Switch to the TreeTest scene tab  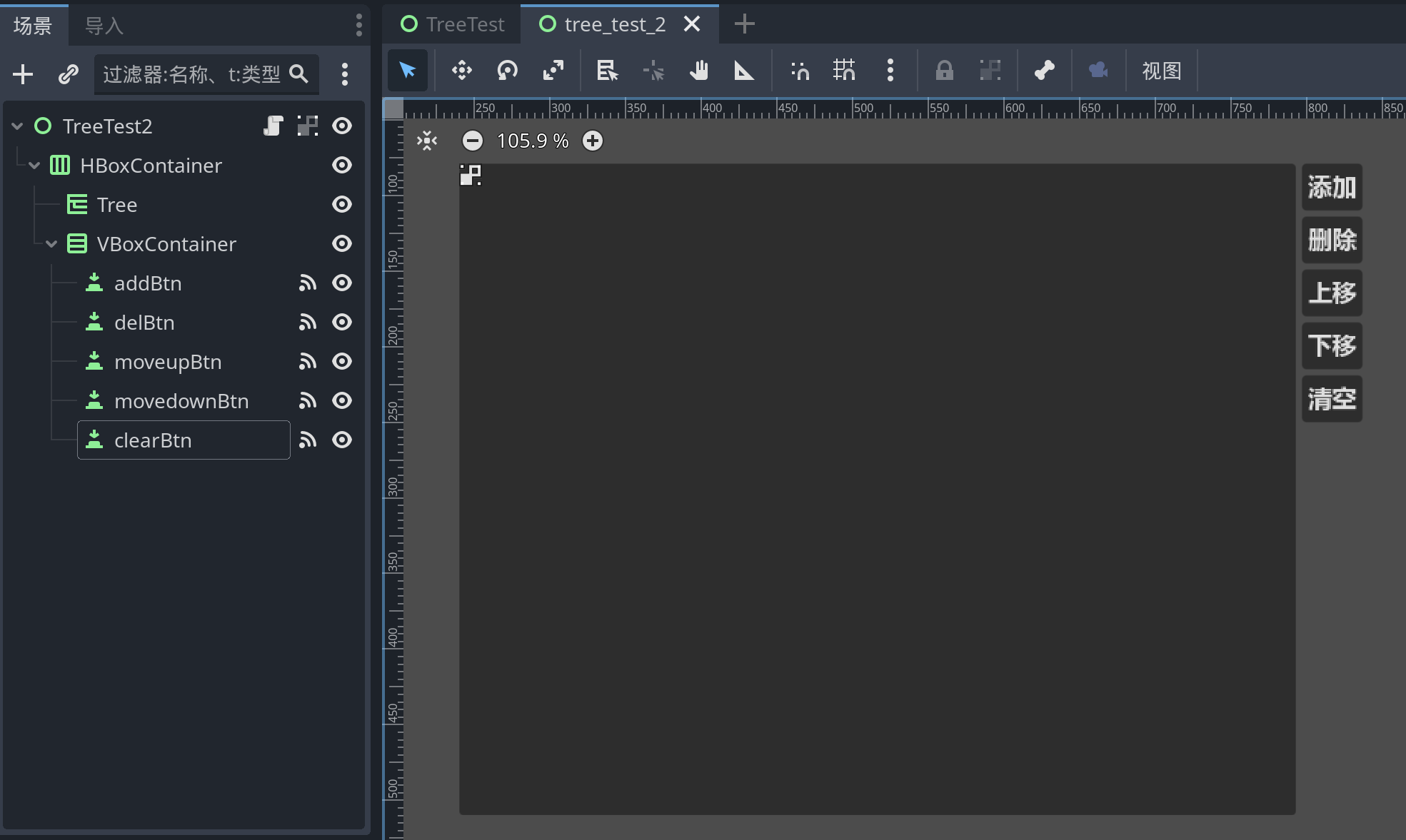tap(453, 24)
